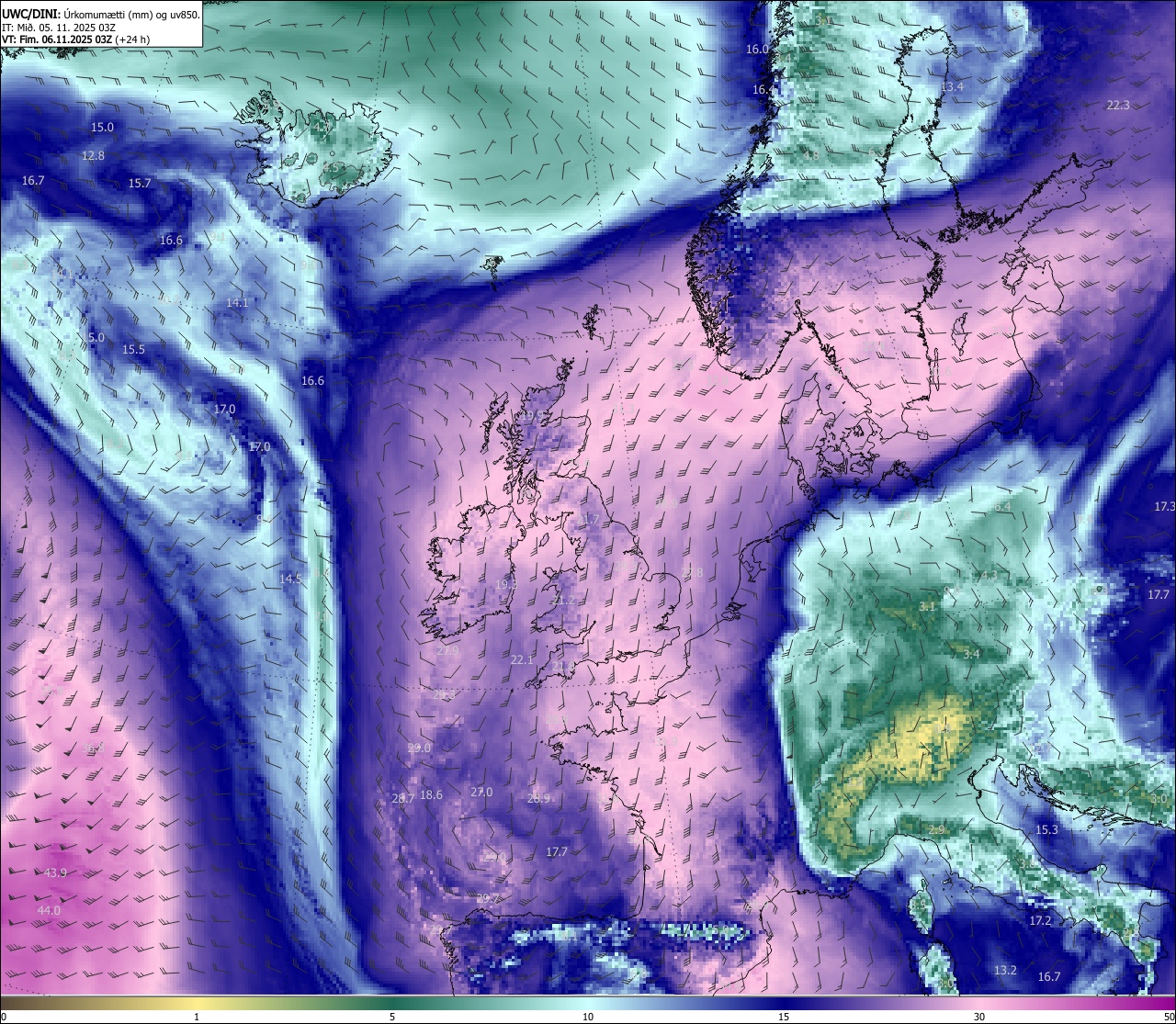Screen dimensions: 1176x1024
Task: Click the 'VT: Fim. 06.11.2025 03Z (+24 h)' line
Action: [x=75, y=39]
